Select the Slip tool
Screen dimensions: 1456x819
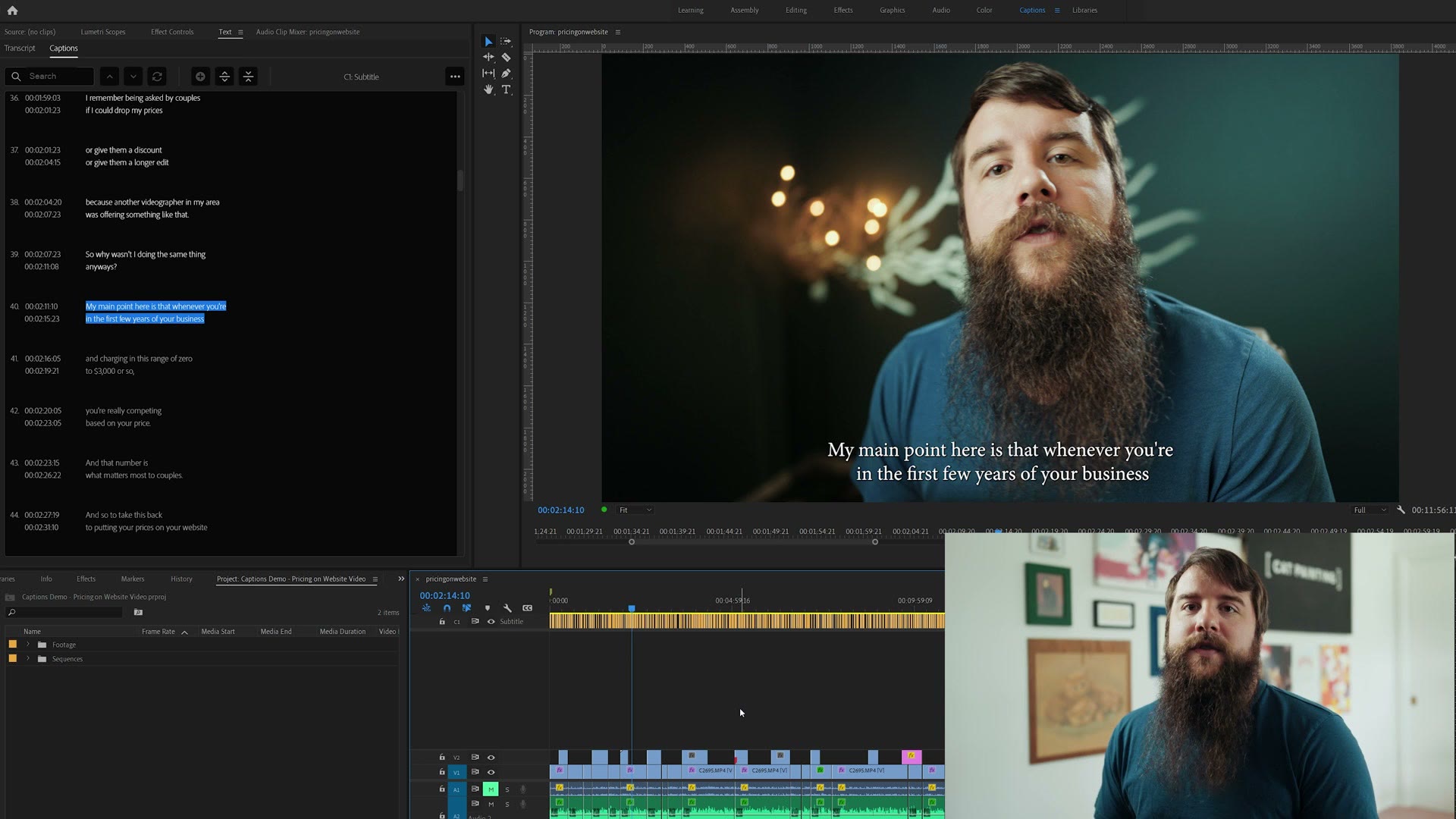click(488, 74)
